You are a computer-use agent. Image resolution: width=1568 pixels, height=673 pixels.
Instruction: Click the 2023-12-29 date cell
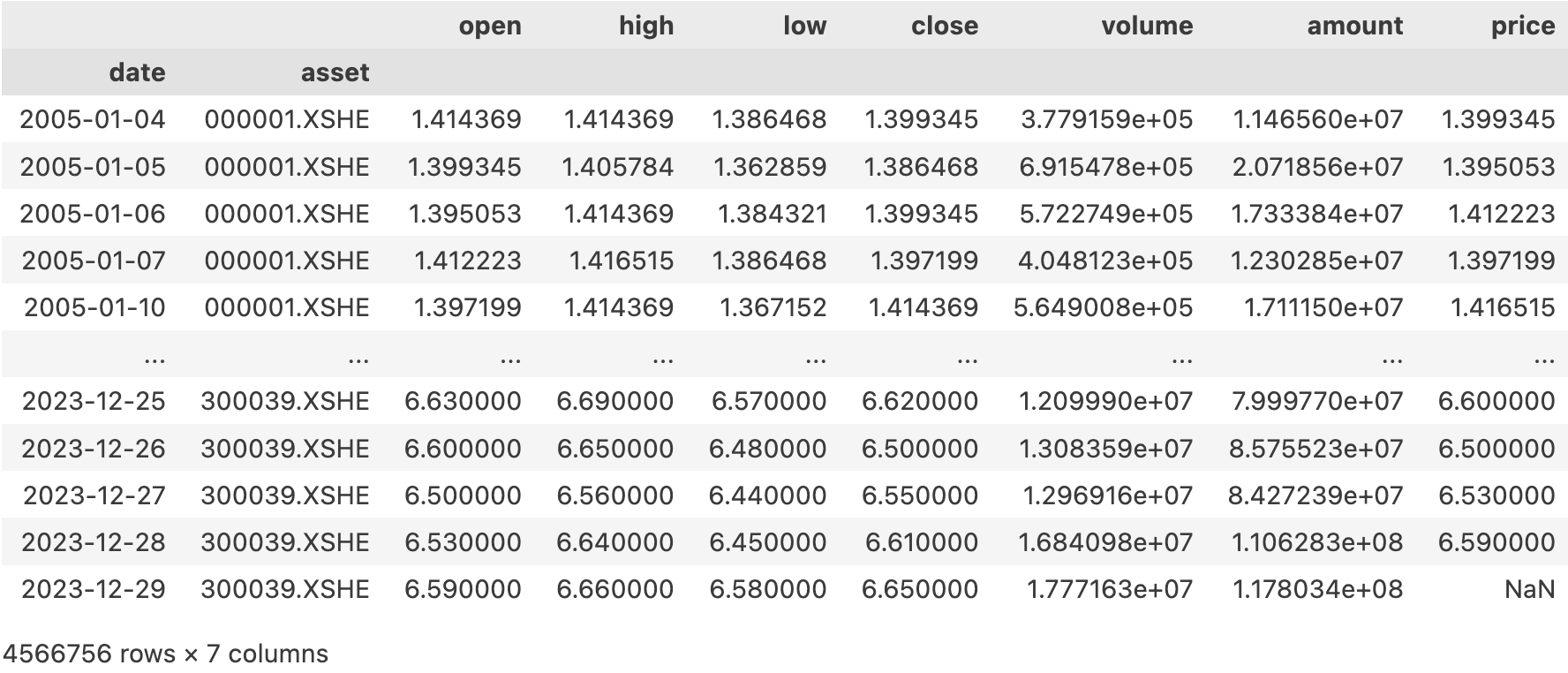(x=94, y=589)
